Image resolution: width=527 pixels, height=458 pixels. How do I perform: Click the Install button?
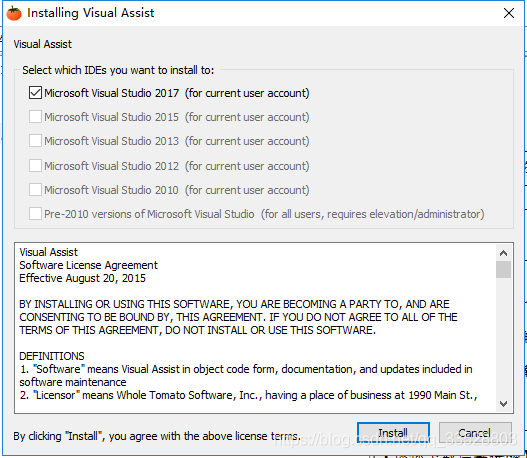[393, 433]
